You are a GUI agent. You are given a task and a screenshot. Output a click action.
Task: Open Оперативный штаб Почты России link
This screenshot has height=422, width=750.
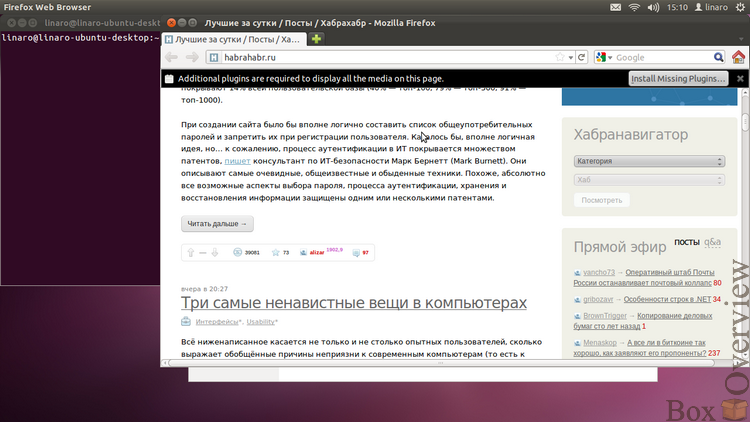[x=644, y=278]
